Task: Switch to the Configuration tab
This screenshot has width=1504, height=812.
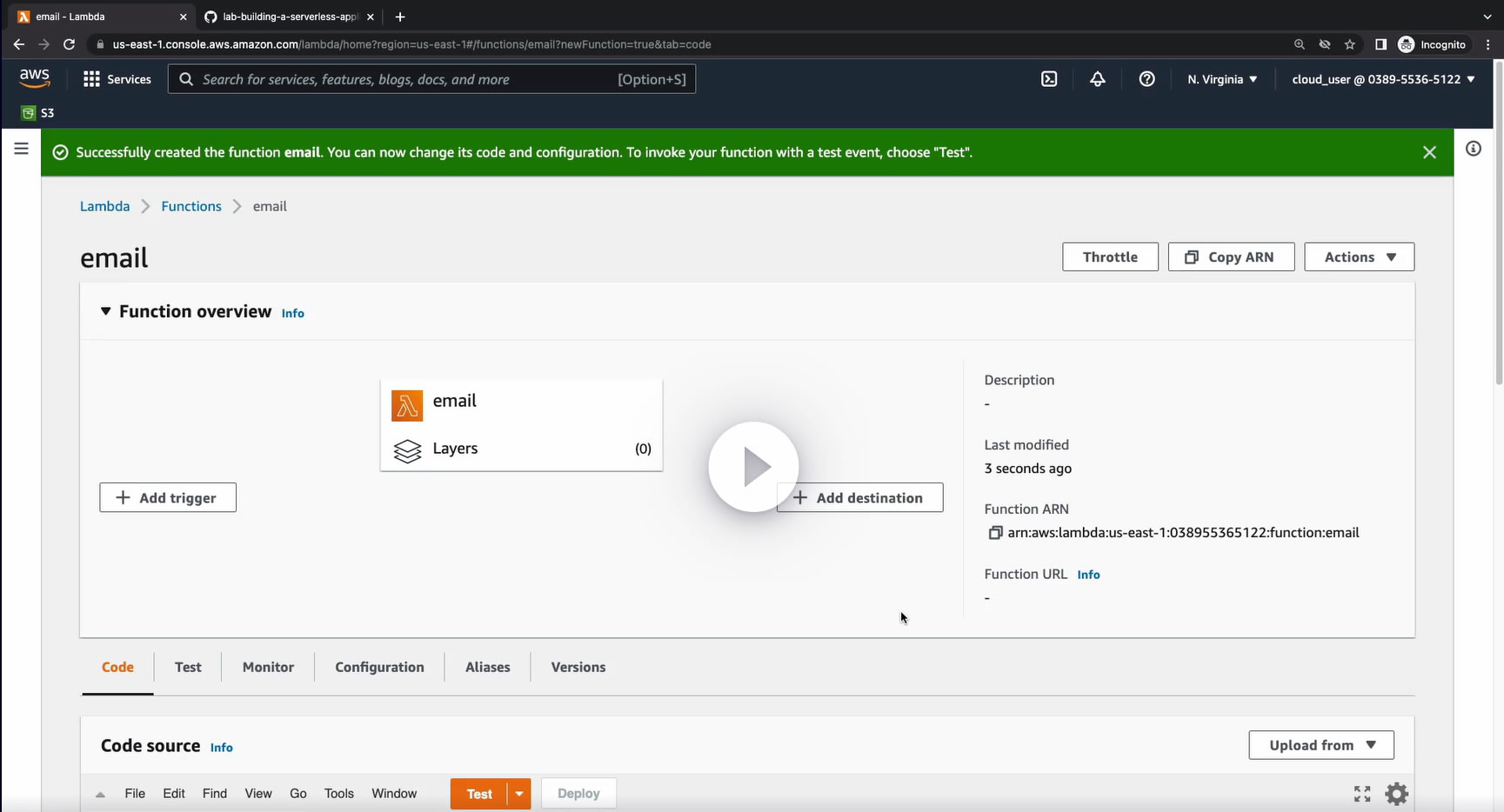Action: click(379, 668)
